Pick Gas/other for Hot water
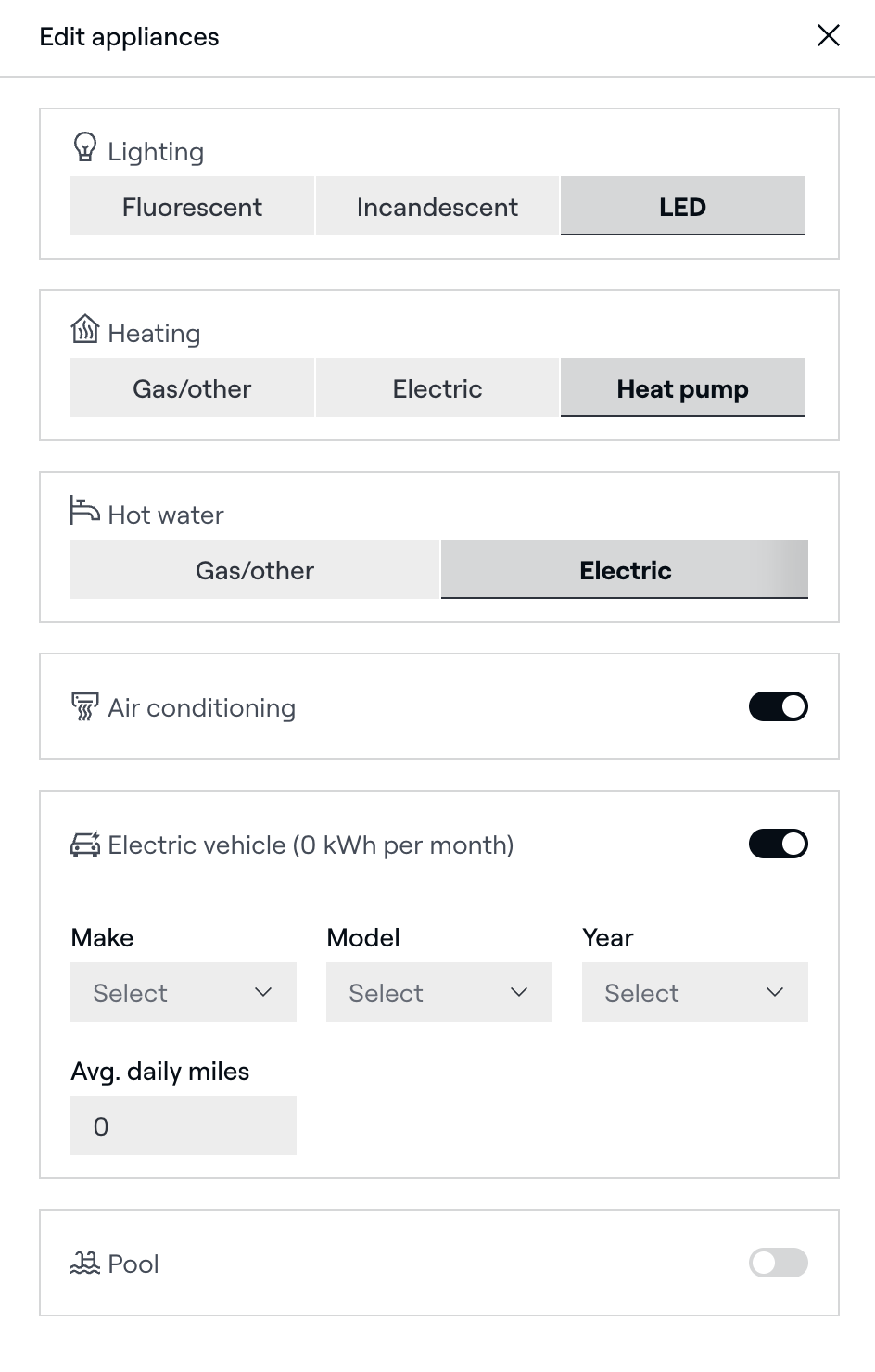The height and width of the screenshot is (1372, 875). tap(255, 570)
